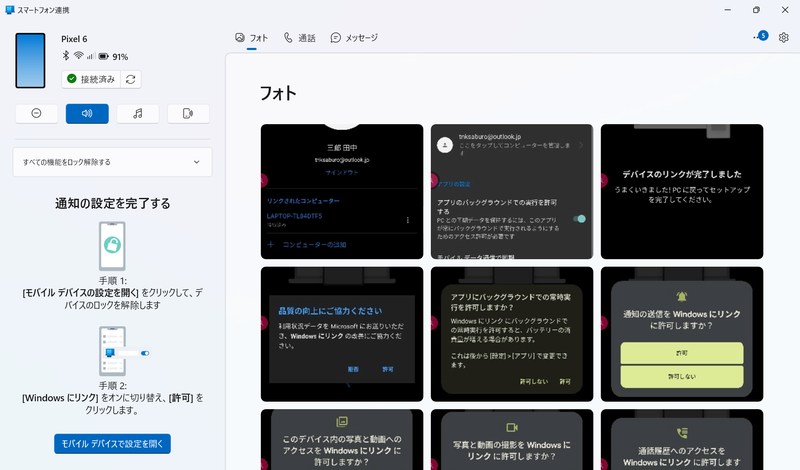
Task: Click the スマートフォン連携 app icon in title bar
Action: (10, 10)
